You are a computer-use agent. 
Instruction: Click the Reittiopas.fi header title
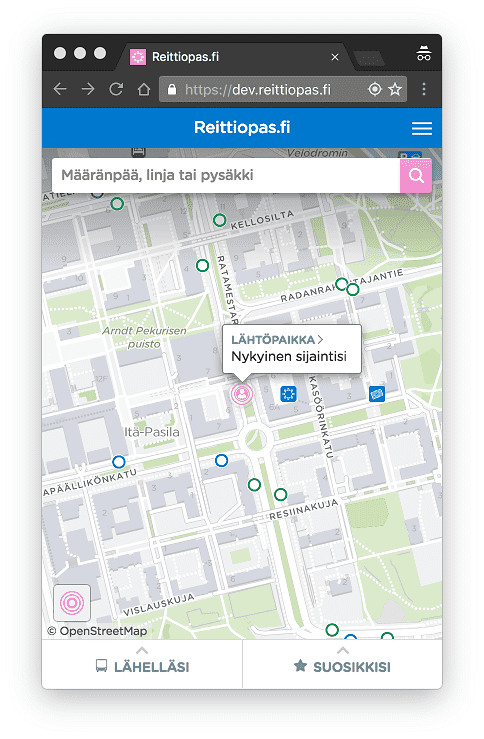[x=242, y=127]
